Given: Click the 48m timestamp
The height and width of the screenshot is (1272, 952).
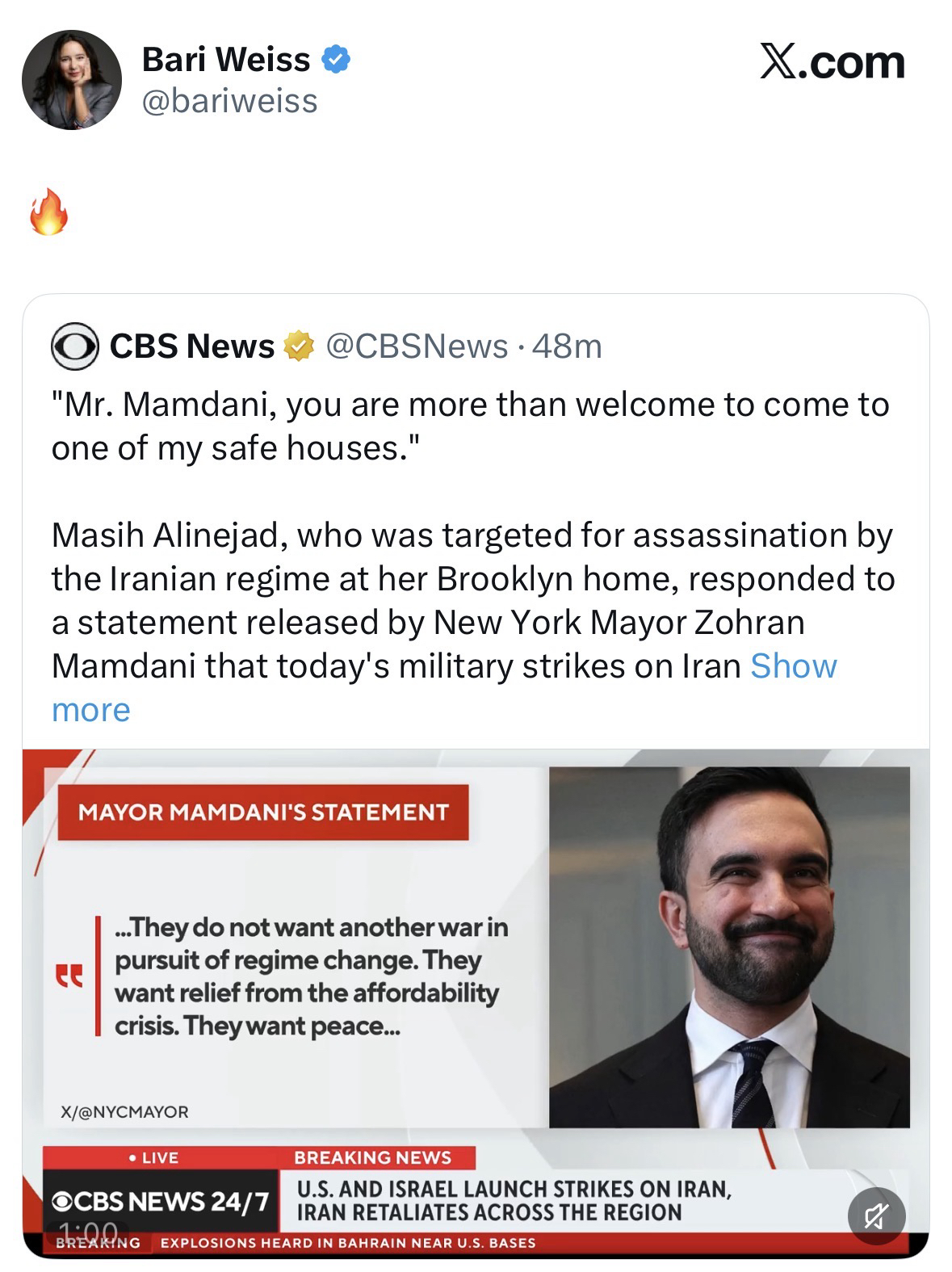Looking at the screenshot, I should (x=568, y=346).
